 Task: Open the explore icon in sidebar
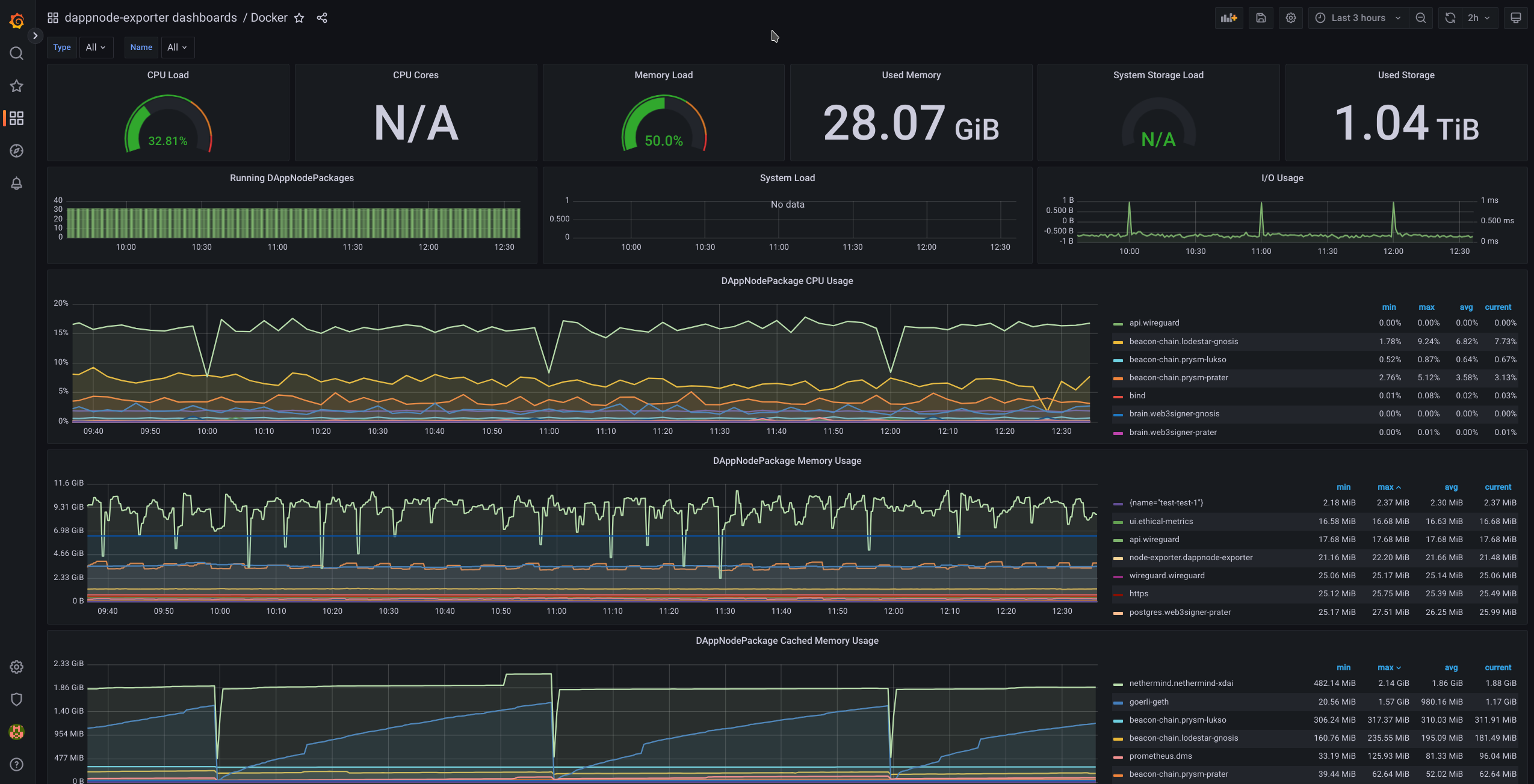click(x=15, y=152)
